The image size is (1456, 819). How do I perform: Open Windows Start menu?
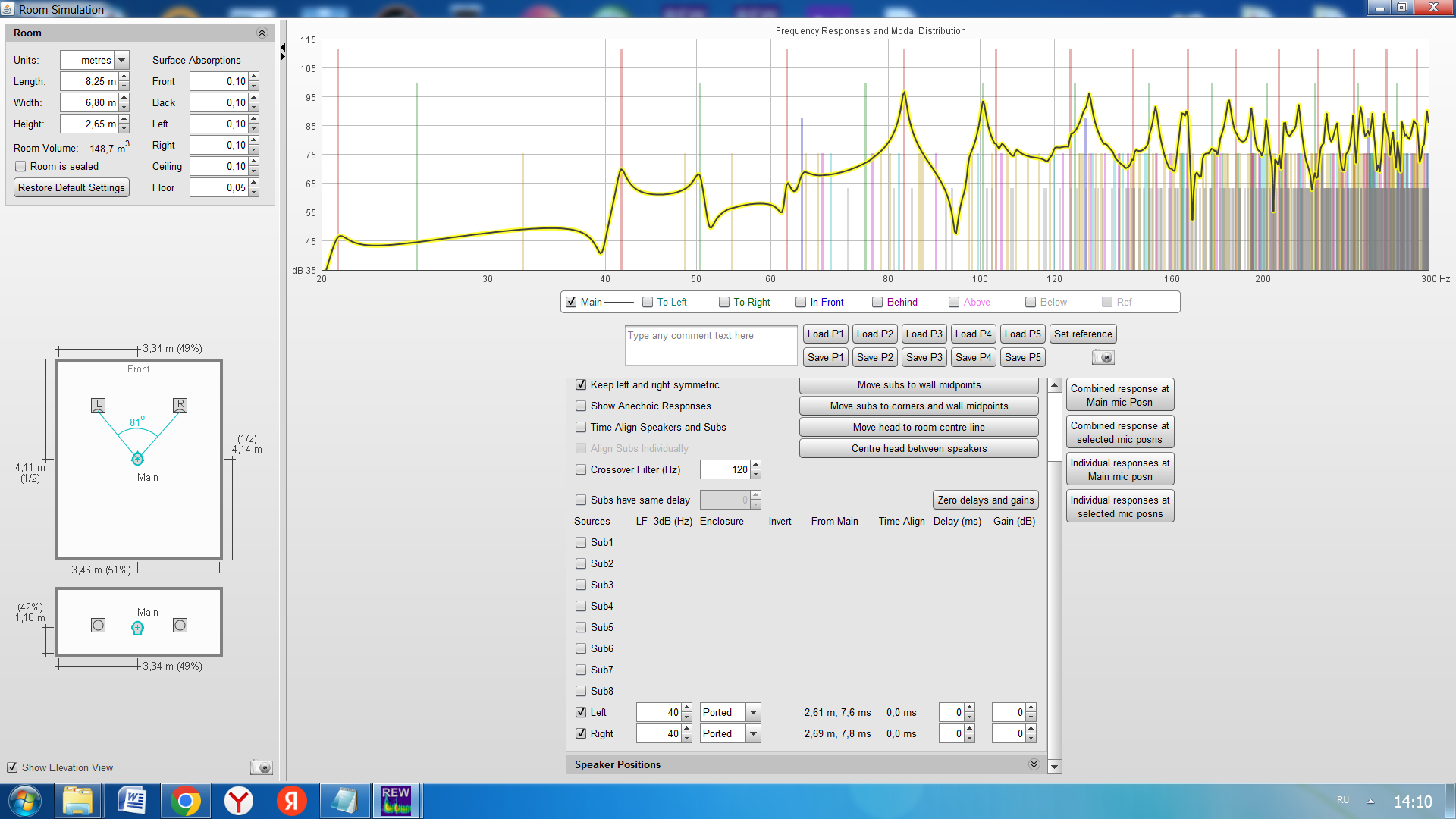25,801
